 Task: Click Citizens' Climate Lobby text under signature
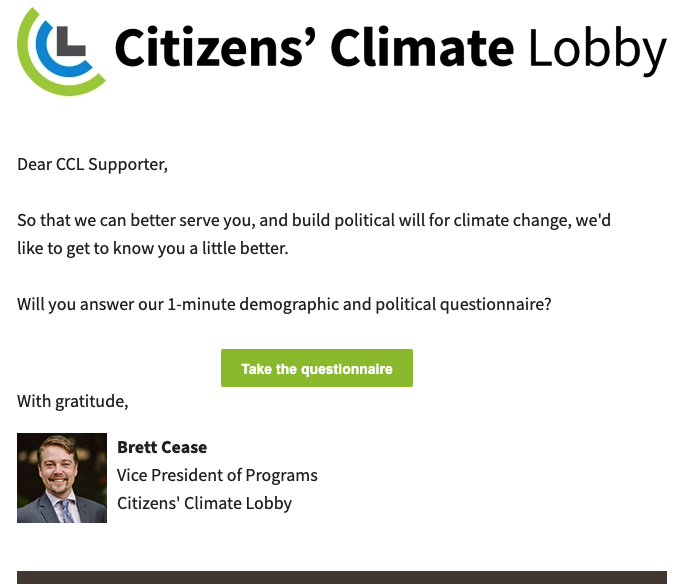204,504
